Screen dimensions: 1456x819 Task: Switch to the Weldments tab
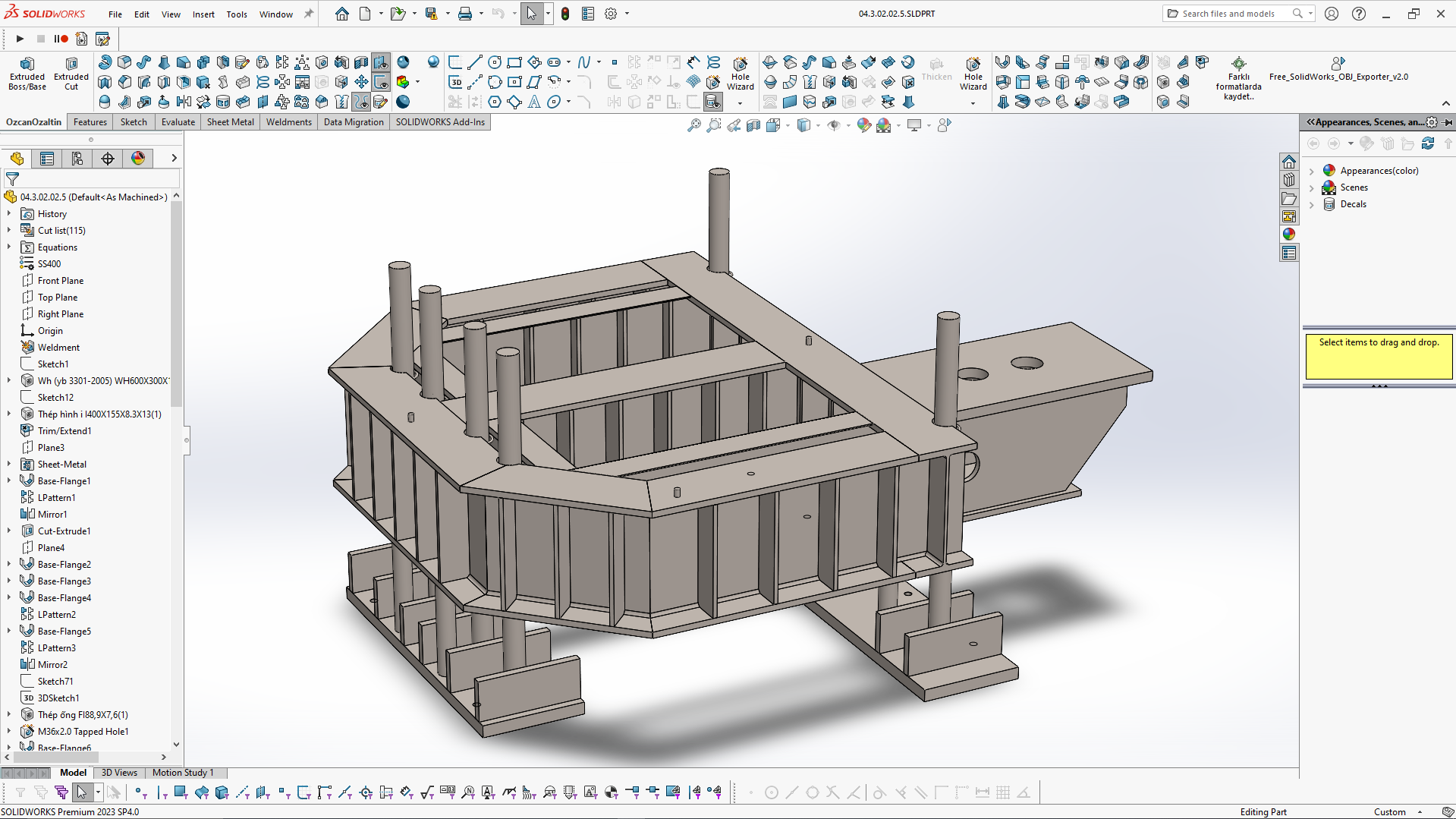click(288, 122)
